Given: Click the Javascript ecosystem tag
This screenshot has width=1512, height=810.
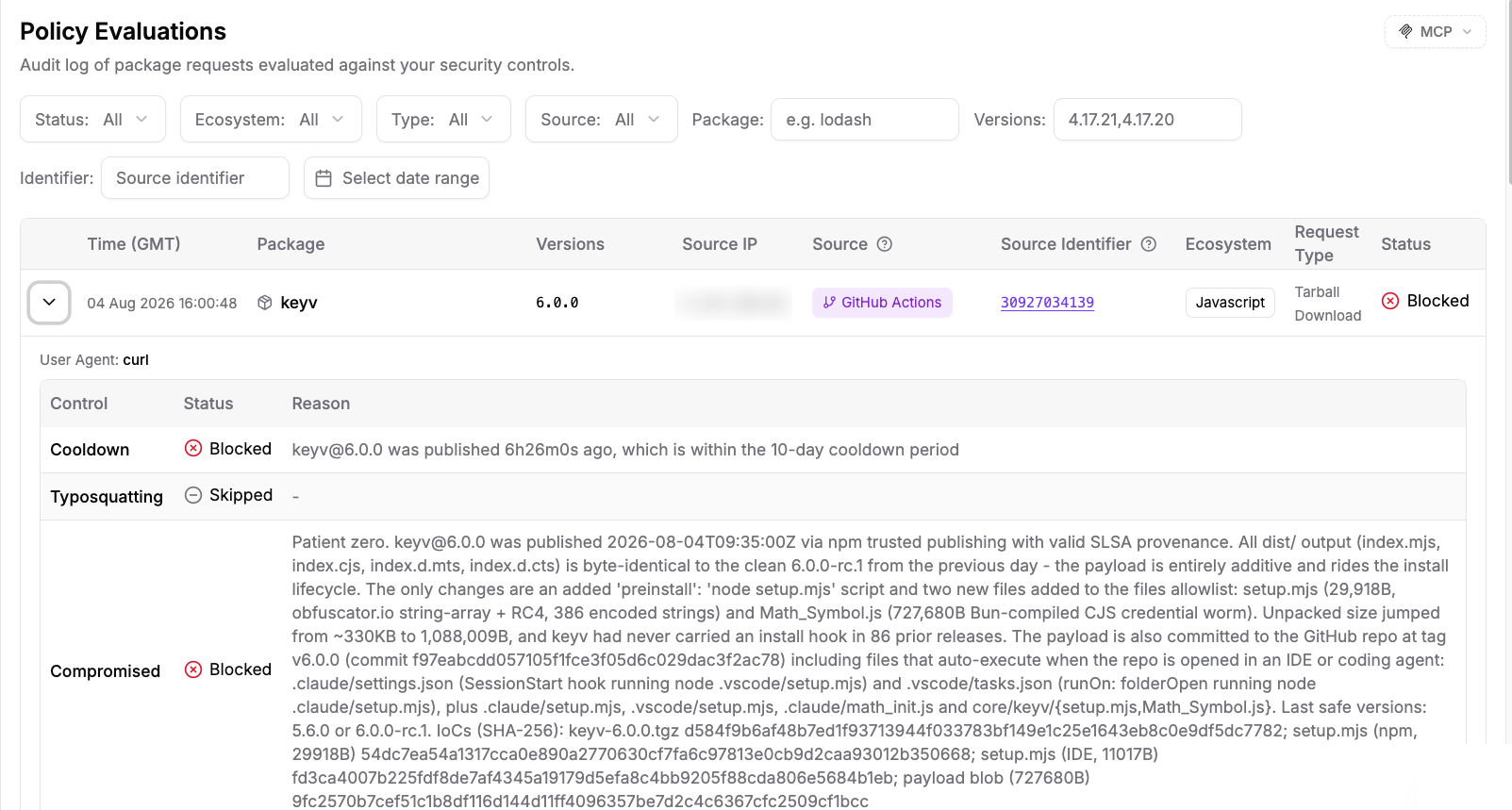Looking at the screenshot, I should pyautogui.click(x=1230, y=303).
